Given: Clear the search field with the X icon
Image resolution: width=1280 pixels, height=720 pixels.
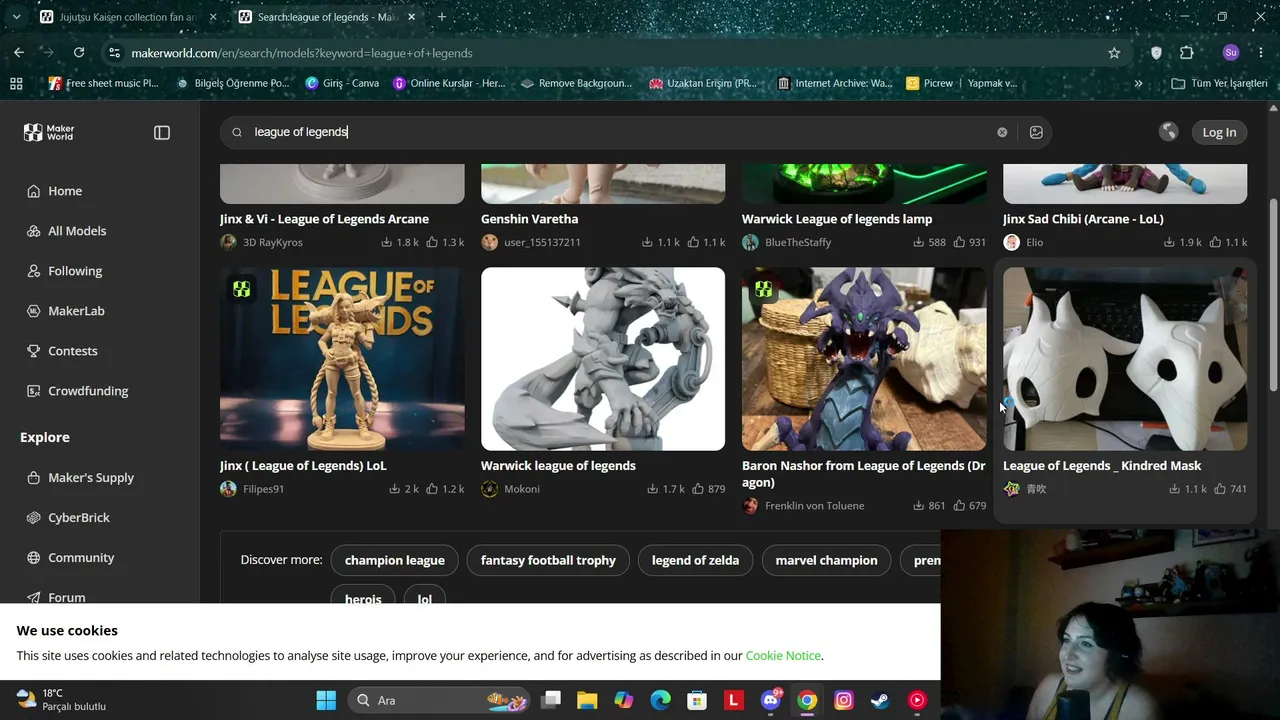Looking at the screenshot, I should (x=1002, y=132).
